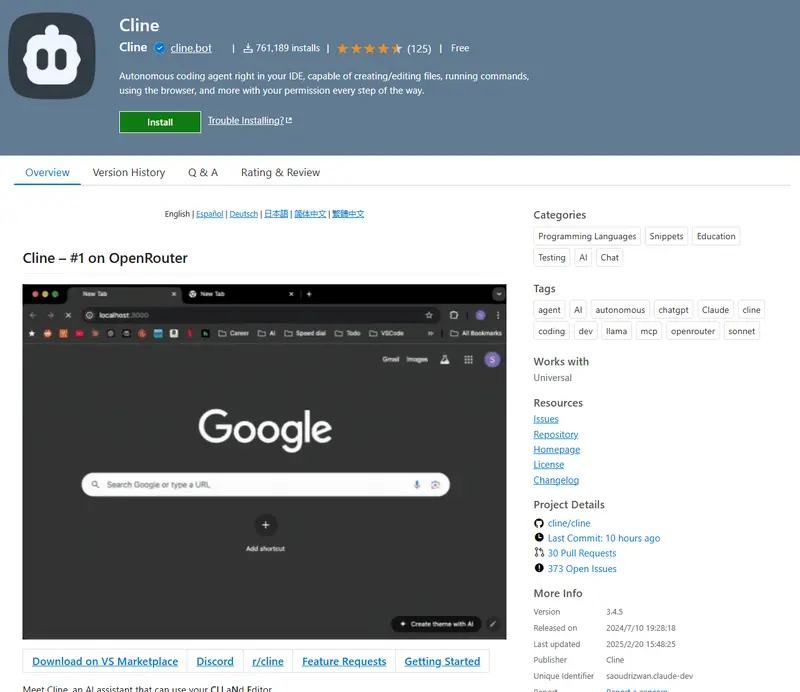Select the Español language link
The height and width of the screenshot is (692, 800).
coord(209,214)
